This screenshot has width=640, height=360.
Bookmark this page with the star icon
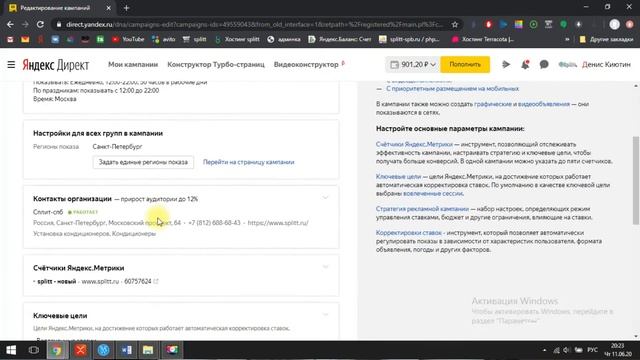pyautogui.click(x=455, y=24)
